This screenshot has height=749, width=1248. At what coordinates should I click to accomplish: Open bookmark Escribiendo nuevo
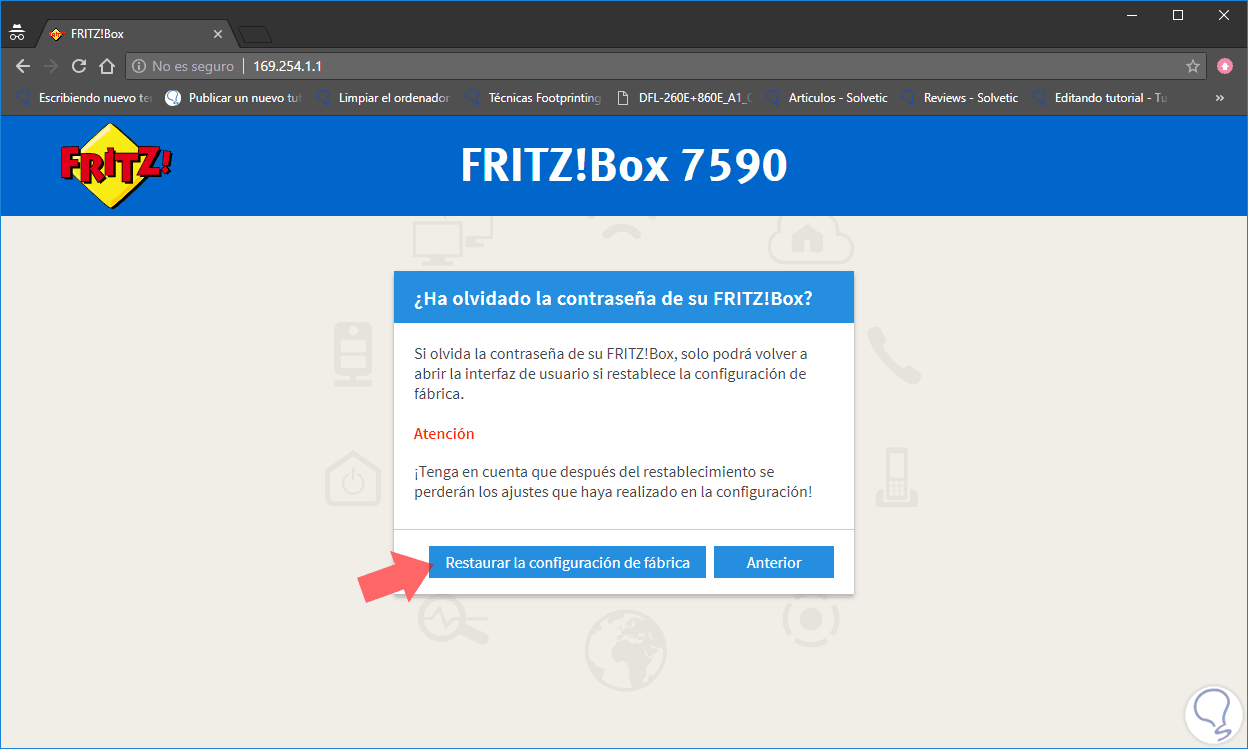click(x=85, y=98)
